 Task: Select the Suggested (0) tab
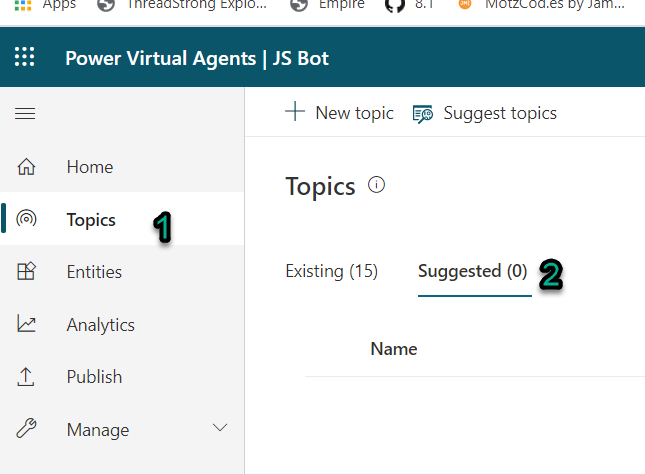pos(473,271)
